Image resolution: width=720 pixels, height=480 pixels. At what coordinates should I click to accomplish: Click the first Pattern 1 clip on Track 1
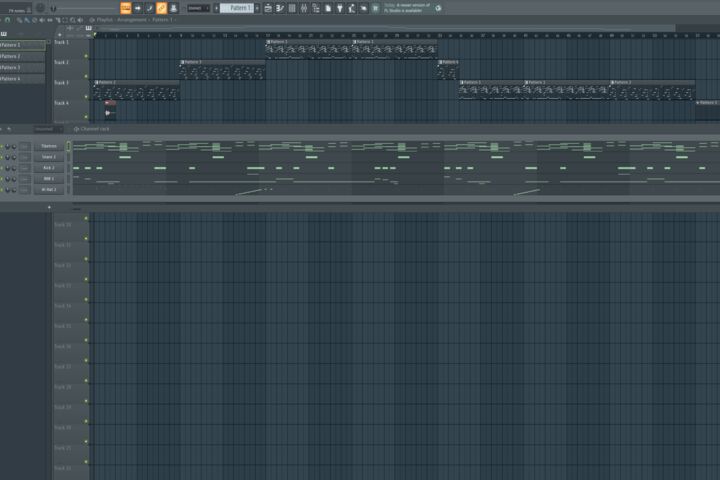tap(309, 50)
